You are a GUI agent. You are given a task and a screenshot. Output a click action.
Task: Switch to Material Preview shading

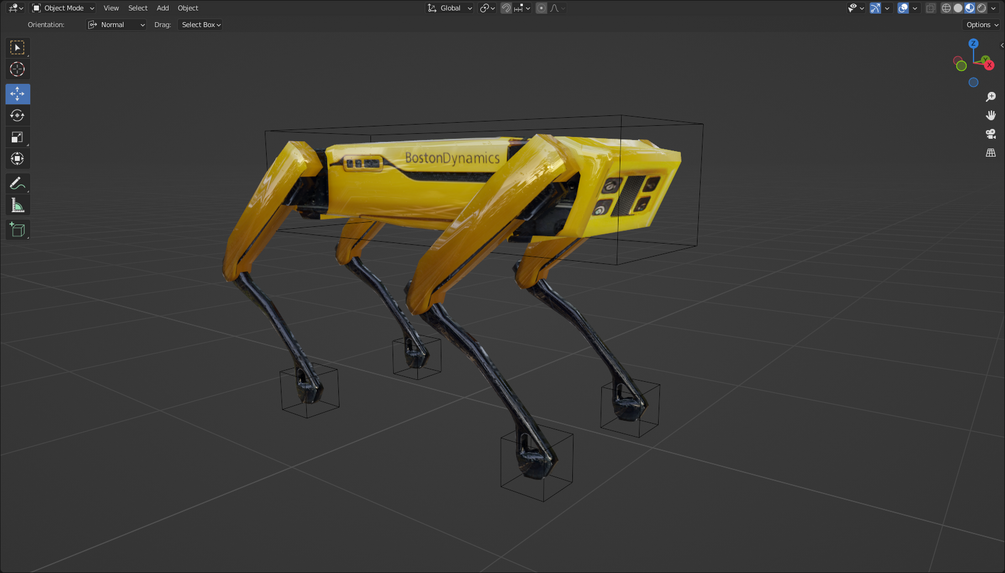(970, 8)
